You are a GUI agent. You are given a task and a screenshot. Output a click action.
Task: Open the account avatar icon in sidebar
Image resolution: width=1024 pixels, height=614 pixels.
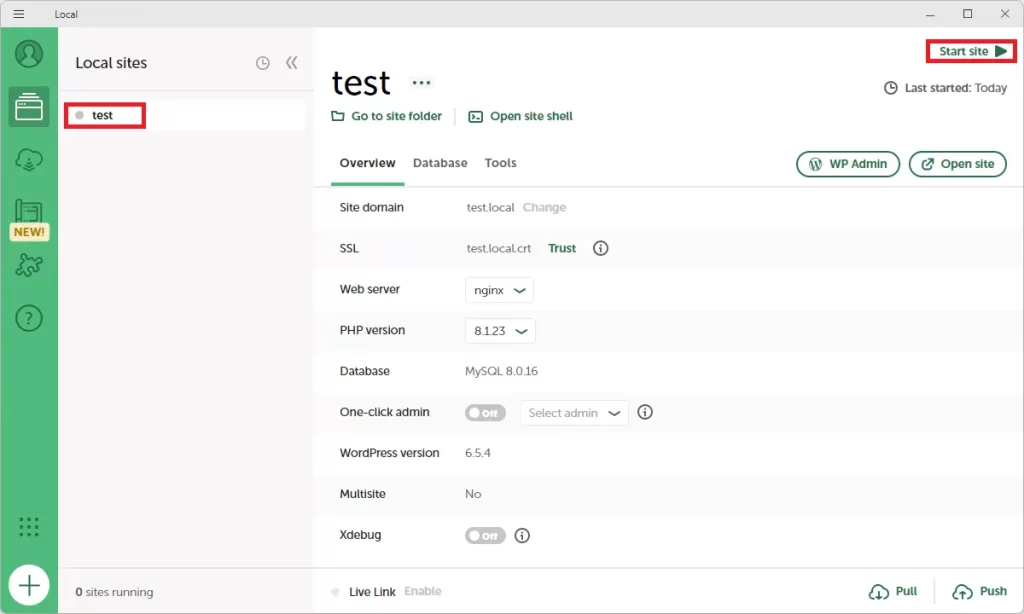[29, 53]
